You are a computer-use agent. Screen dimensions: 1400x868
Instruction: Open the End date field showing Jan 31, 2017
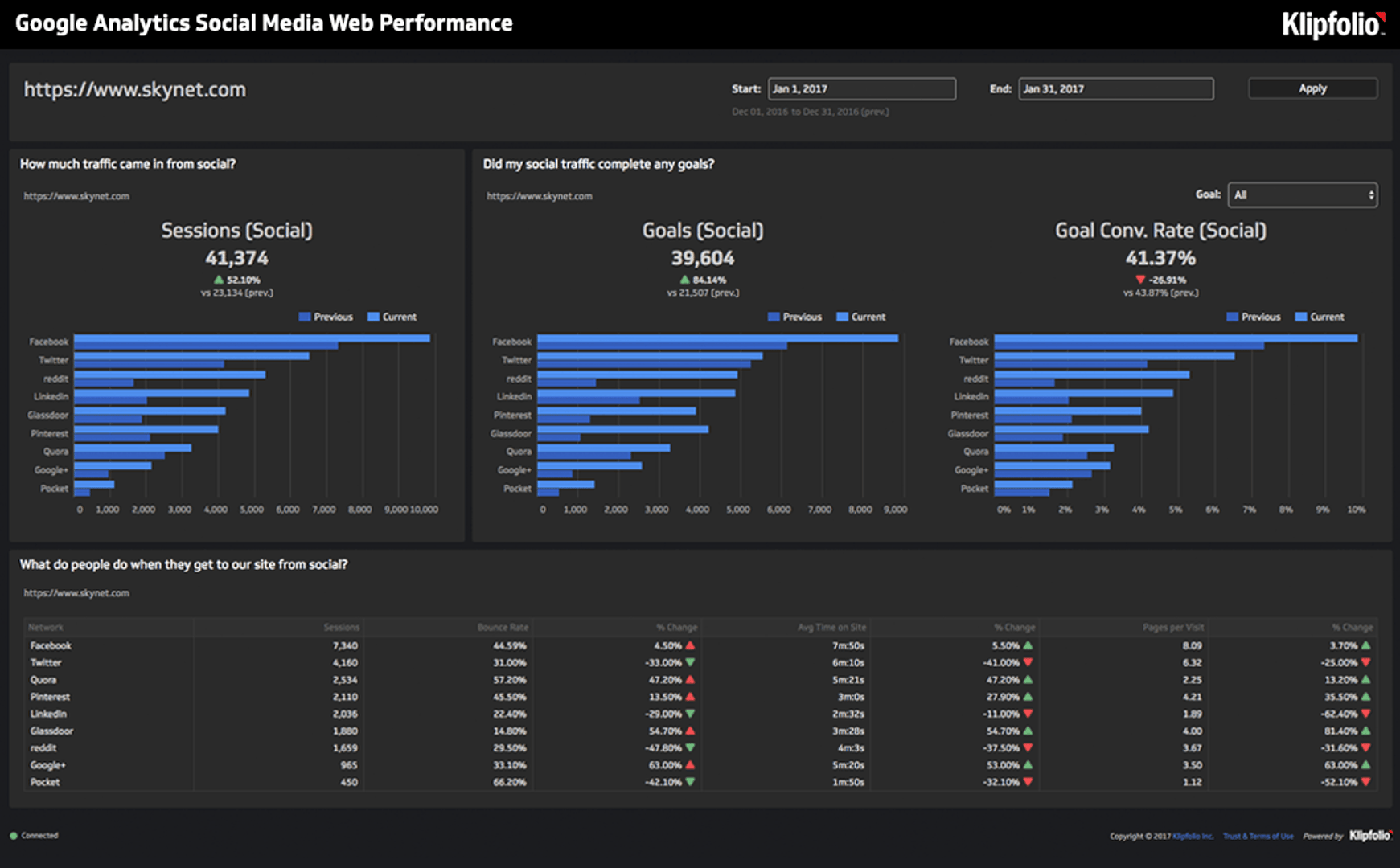coord(1115,89)
